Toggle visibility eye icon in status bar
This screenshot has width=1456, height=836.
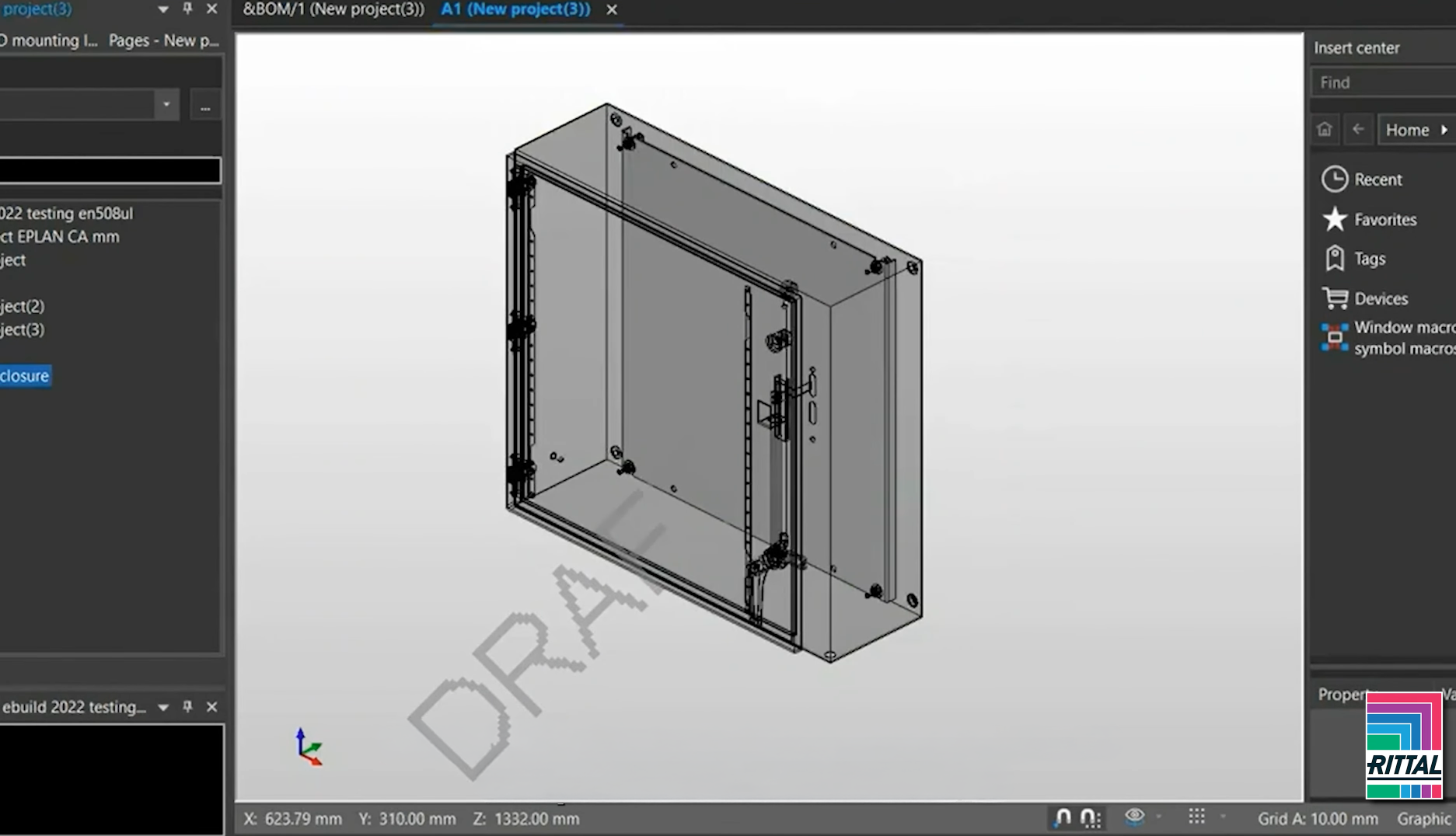point(1135,817)
